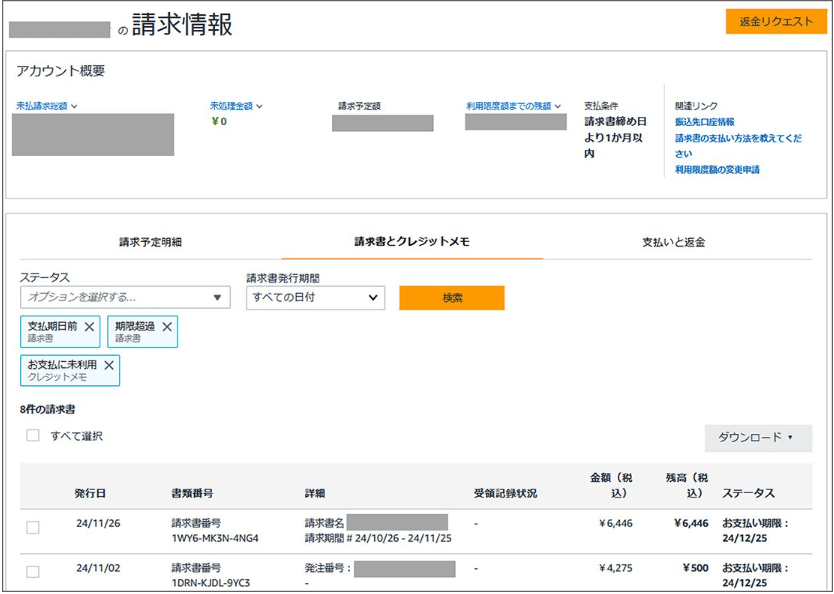Click invoice number 1WY6-MK3N-4NG4
The image size is (834, 594).
pyautogui.click(x=215, y=538)
